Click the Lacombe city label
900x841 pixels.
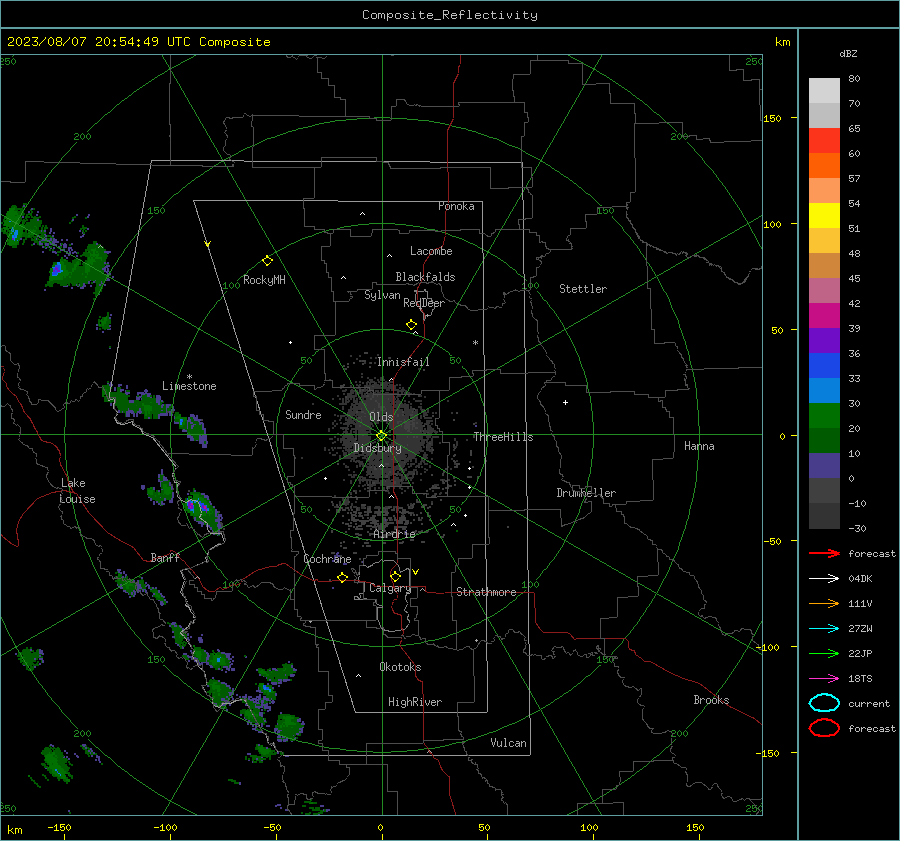[x=431, y=251]
